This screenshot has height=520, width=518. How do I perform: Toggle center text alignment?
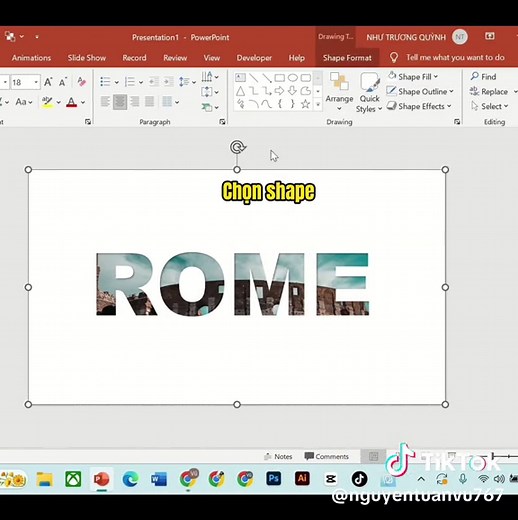120,102
